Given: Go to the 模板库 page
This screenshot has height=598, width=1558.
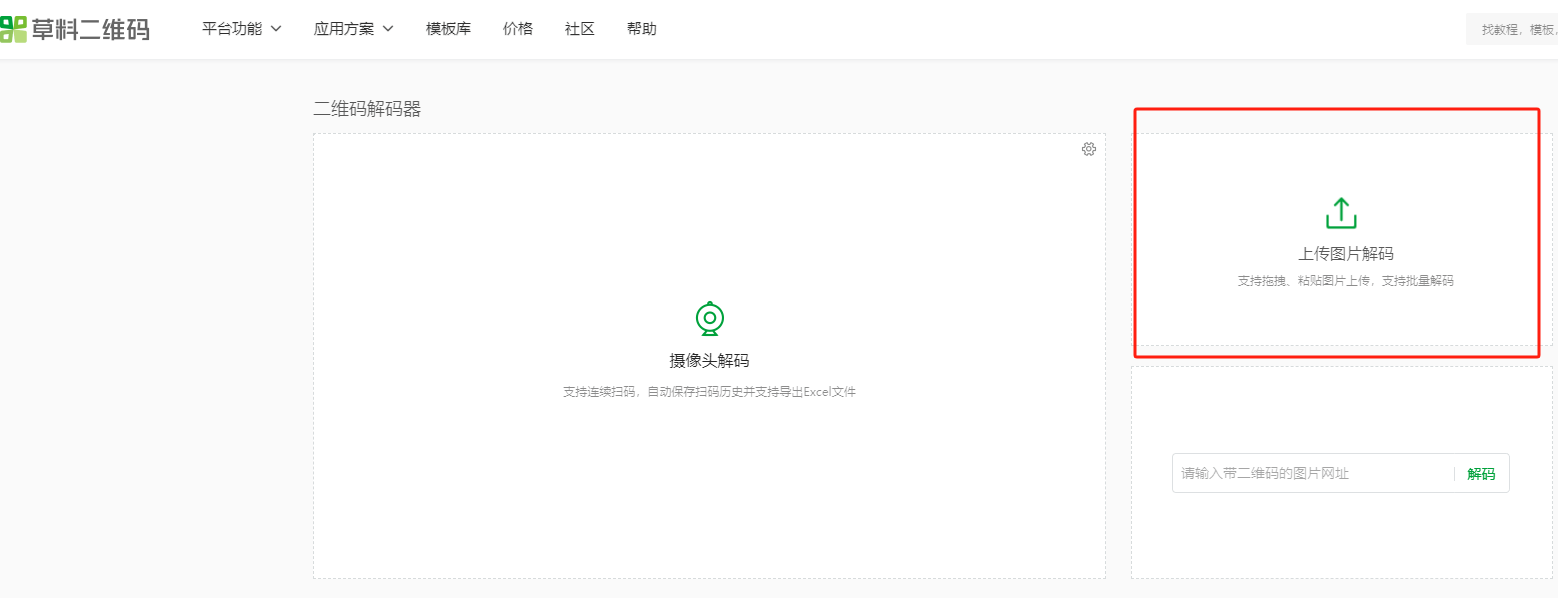Looking at the screenshot, I should coord(448,29).
